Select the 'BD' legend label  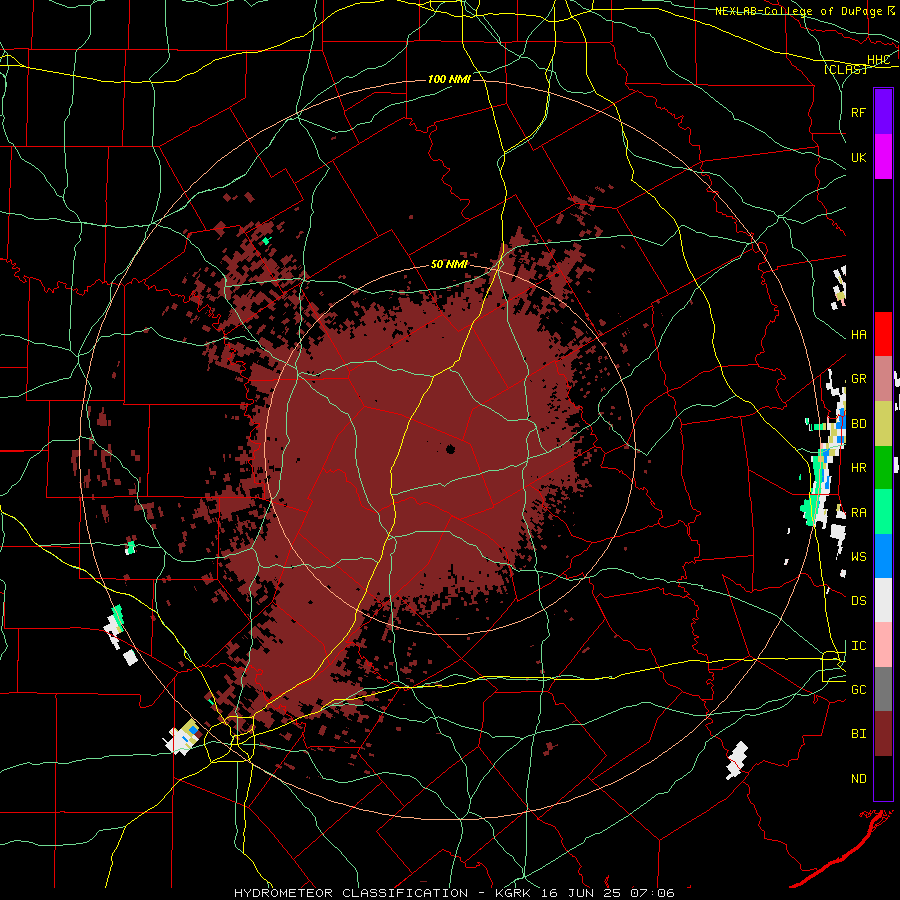point(858,424)
